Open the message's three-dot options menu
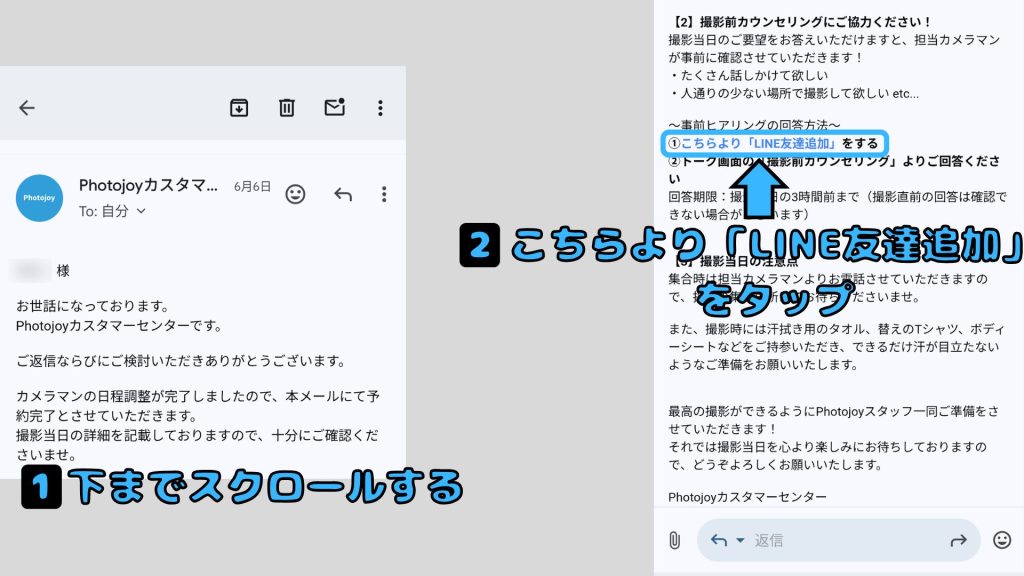 point(384,194)
